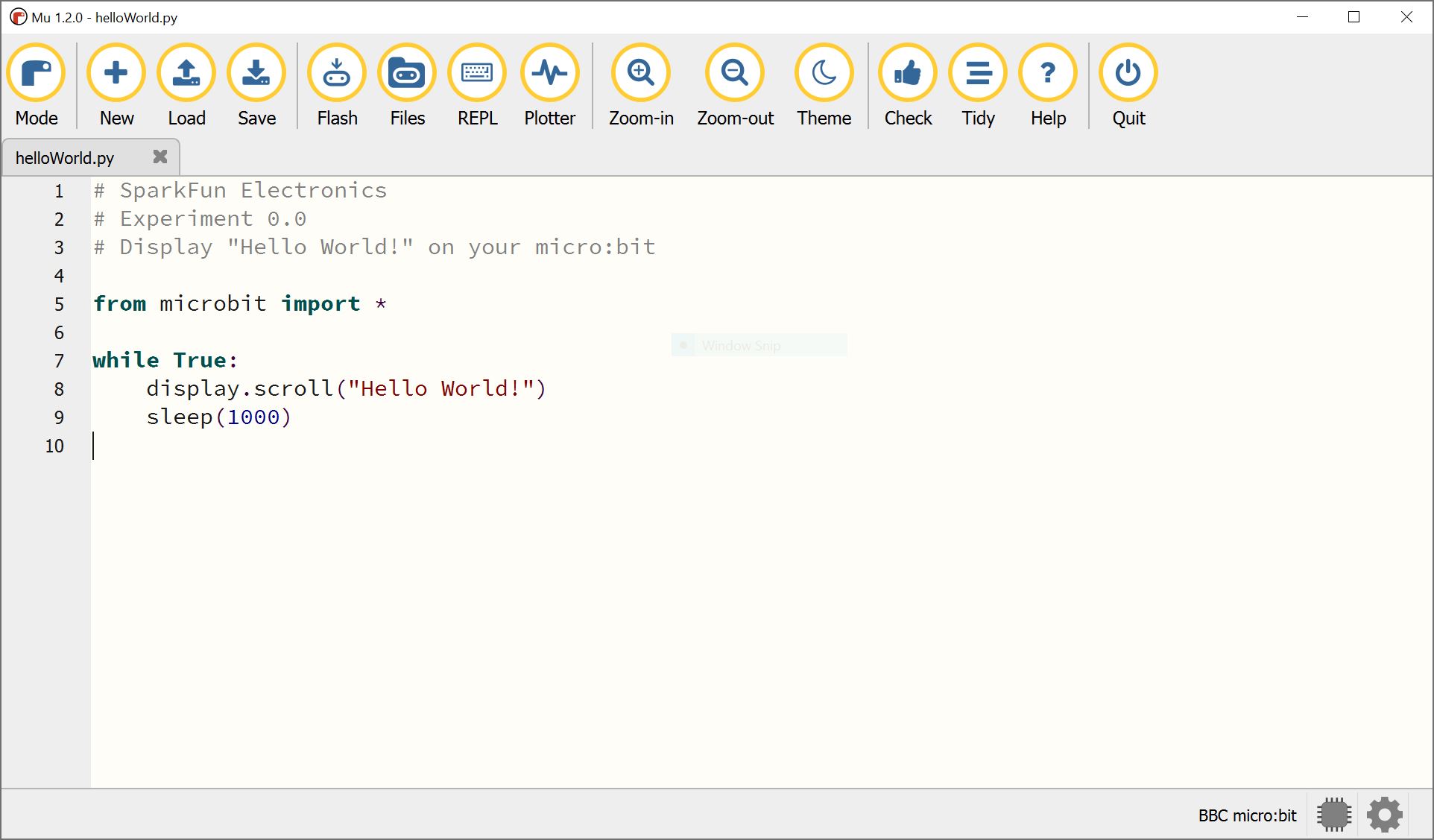The image size is (1434, 840).
Task: Open the micro:bit Files browser
Action: [x=407, y=86]
